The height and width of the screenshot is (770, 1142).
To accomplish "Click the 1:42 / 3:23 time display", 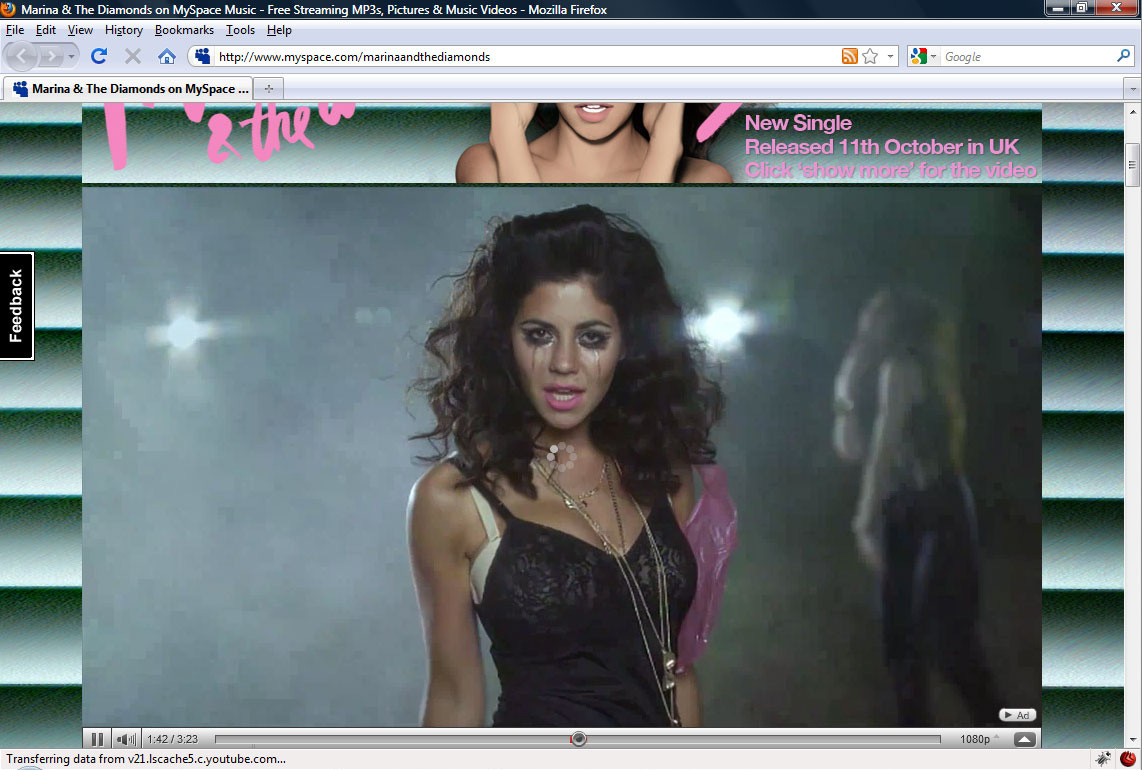I will 173,739.
